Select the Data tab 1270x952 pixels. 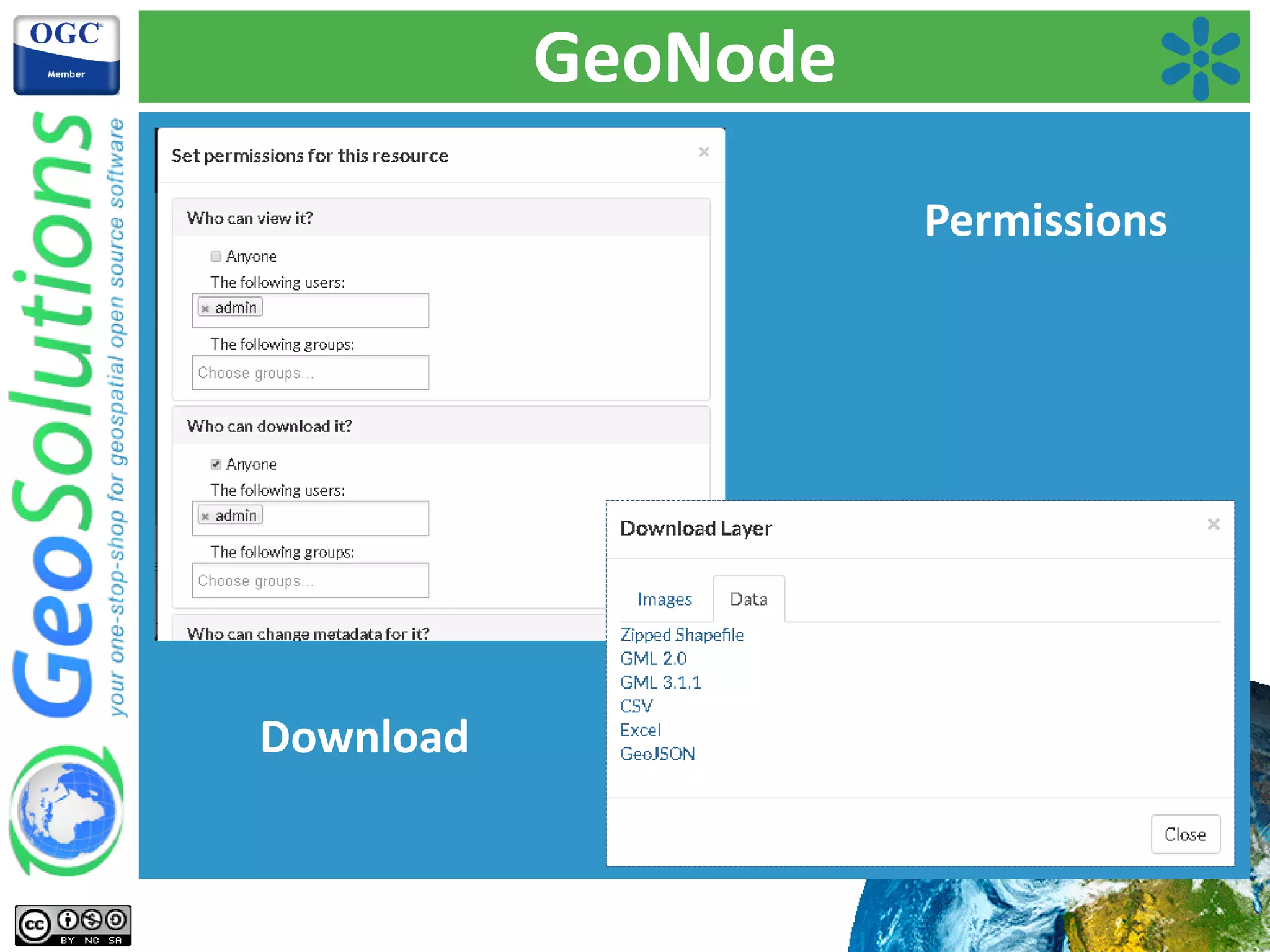click(x=748, y=599)
